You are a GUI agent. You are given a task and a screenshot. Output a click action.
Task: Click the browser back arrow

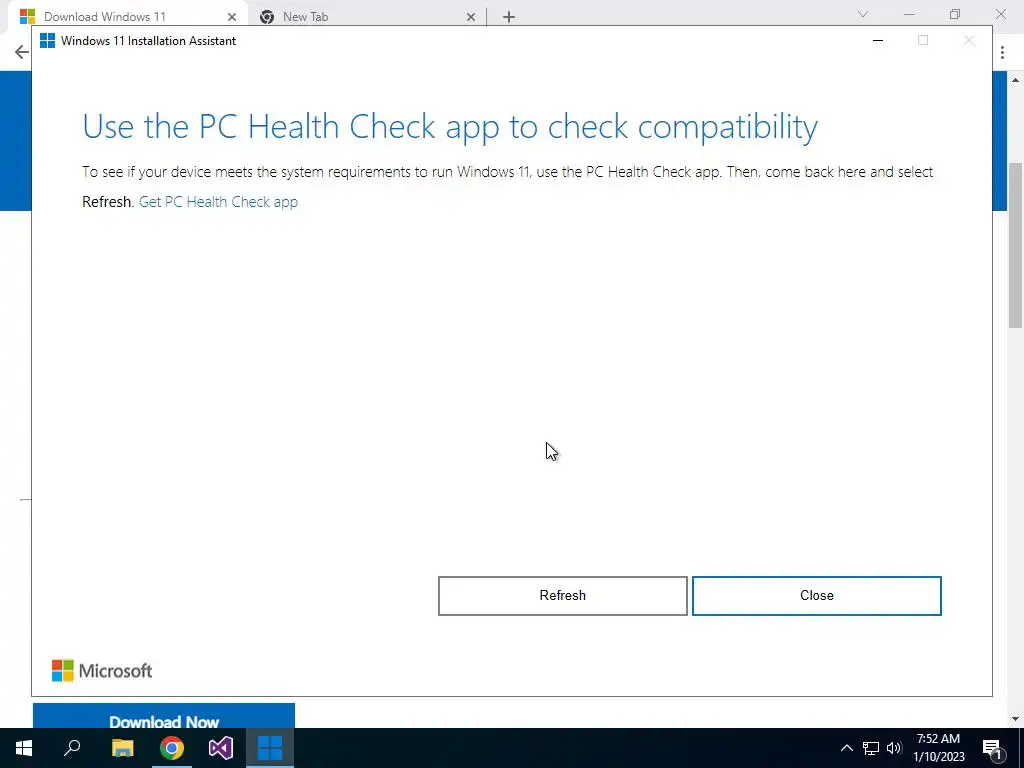22,52
